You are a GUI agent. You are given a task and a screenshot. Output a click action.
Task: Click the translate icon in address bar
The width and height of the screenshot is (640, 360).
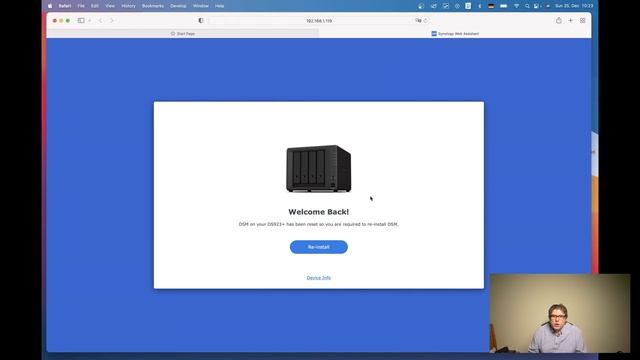[x=418, y=20]
